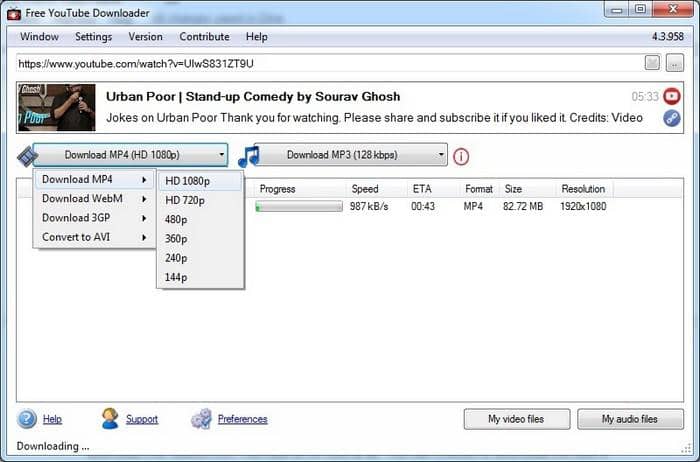Pick the 240p quality option
Image resolution: width=700 pixels, height=462 pixels.
point(200,258)
